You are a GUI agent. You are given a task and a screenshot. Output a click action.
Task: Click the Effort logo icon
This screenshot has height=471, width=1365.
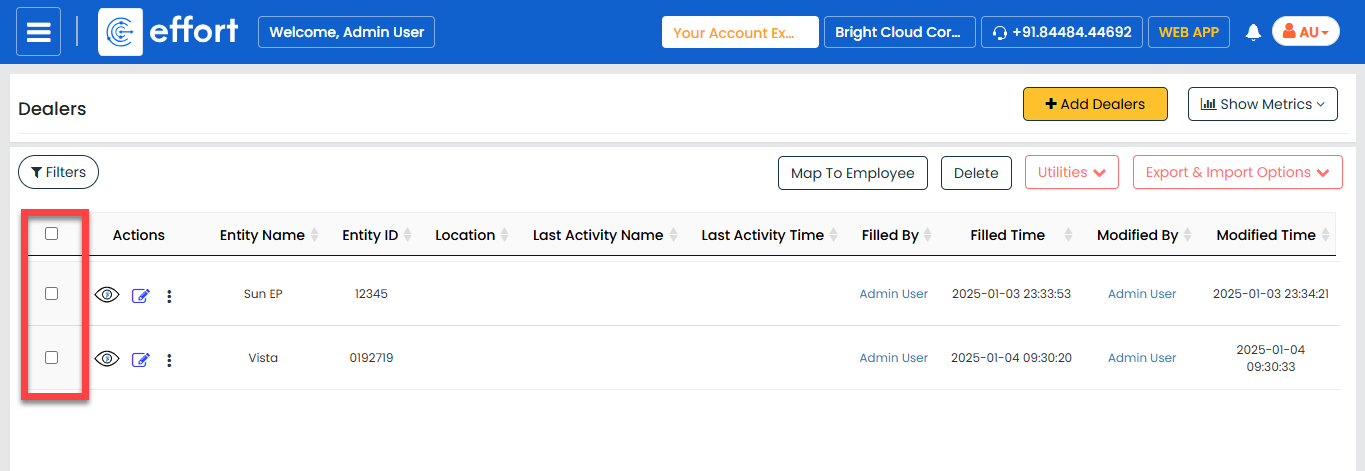click(120, 32)
